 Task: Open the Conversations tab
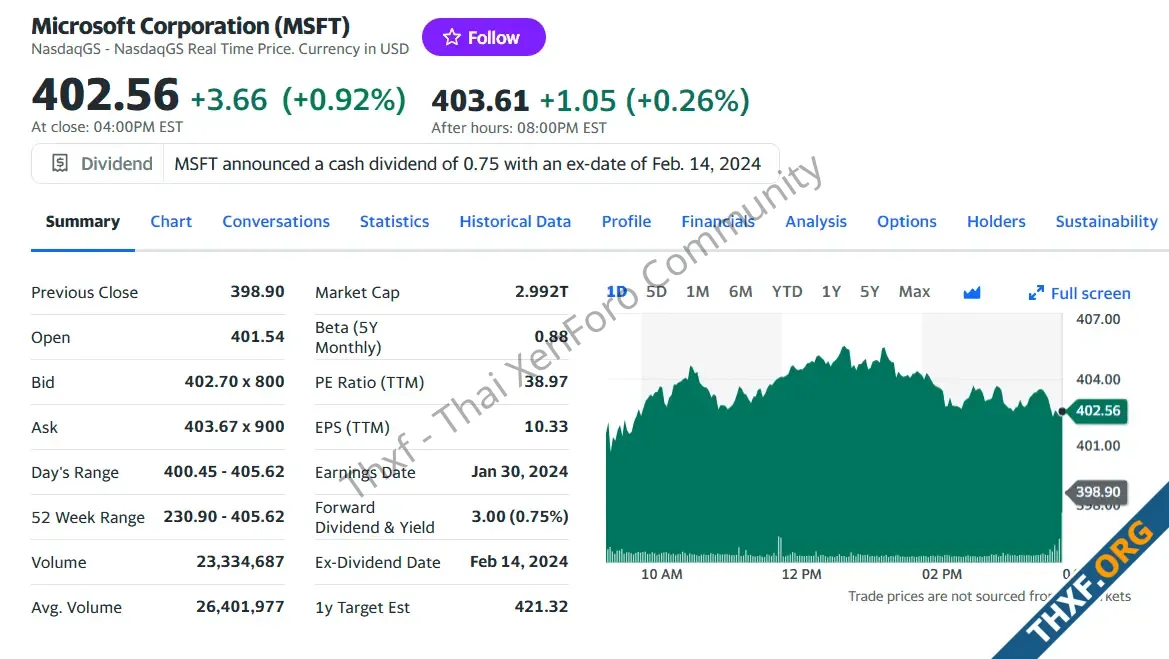276,222
